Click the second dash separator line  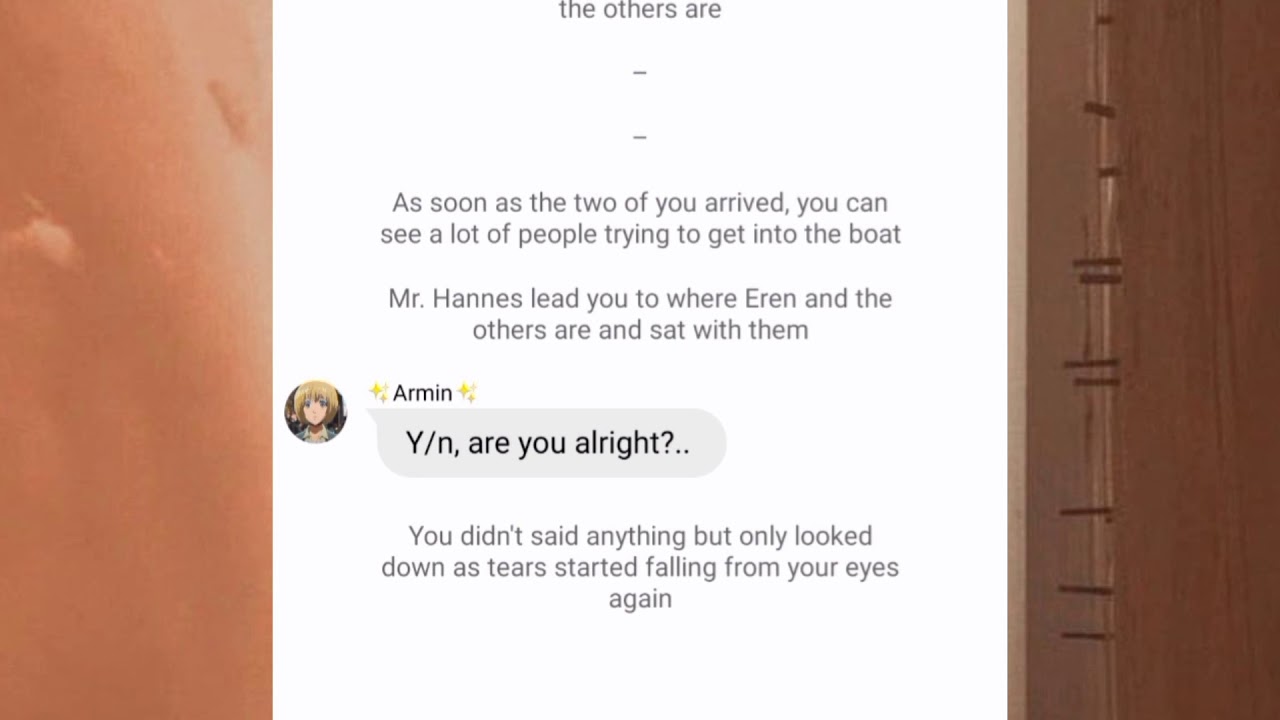click(640, 137)
